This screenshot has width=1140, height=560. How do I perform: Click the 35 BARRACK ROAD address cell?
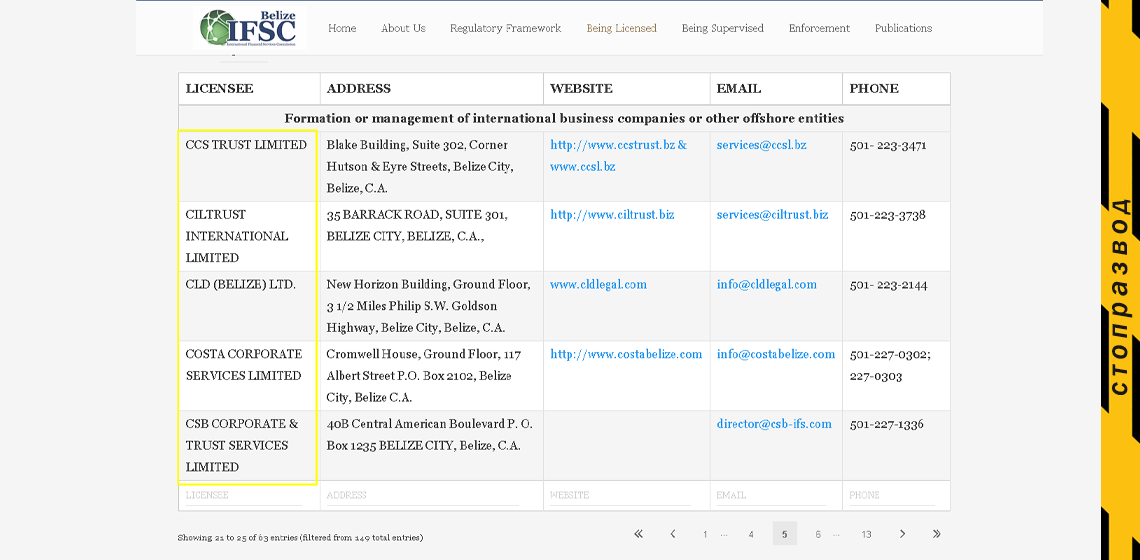click(x=432, y=236)
